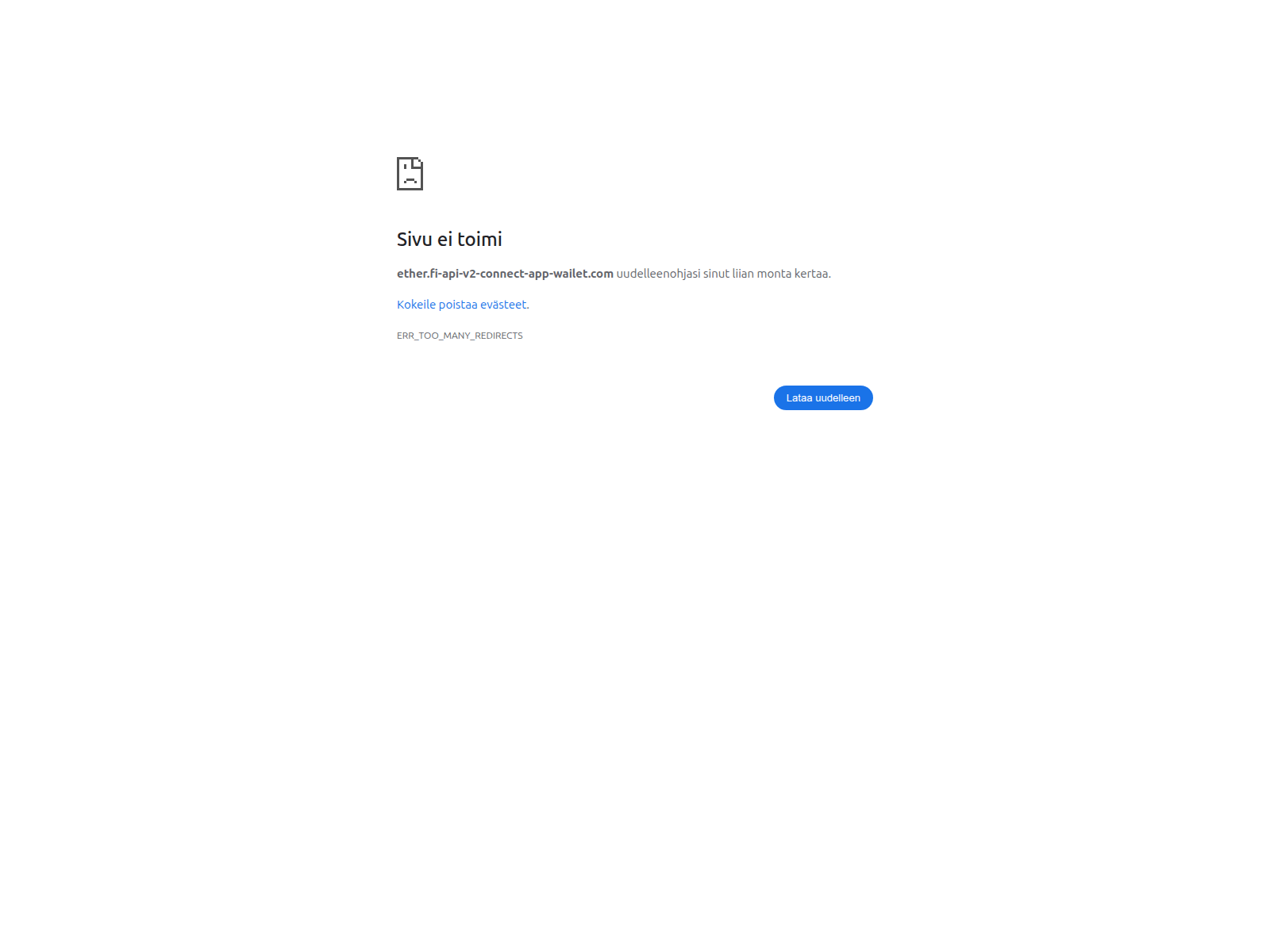
Task: Click the "uudelleenohjasi sinut liian monta kertaa" message
Action: point(723,274)
